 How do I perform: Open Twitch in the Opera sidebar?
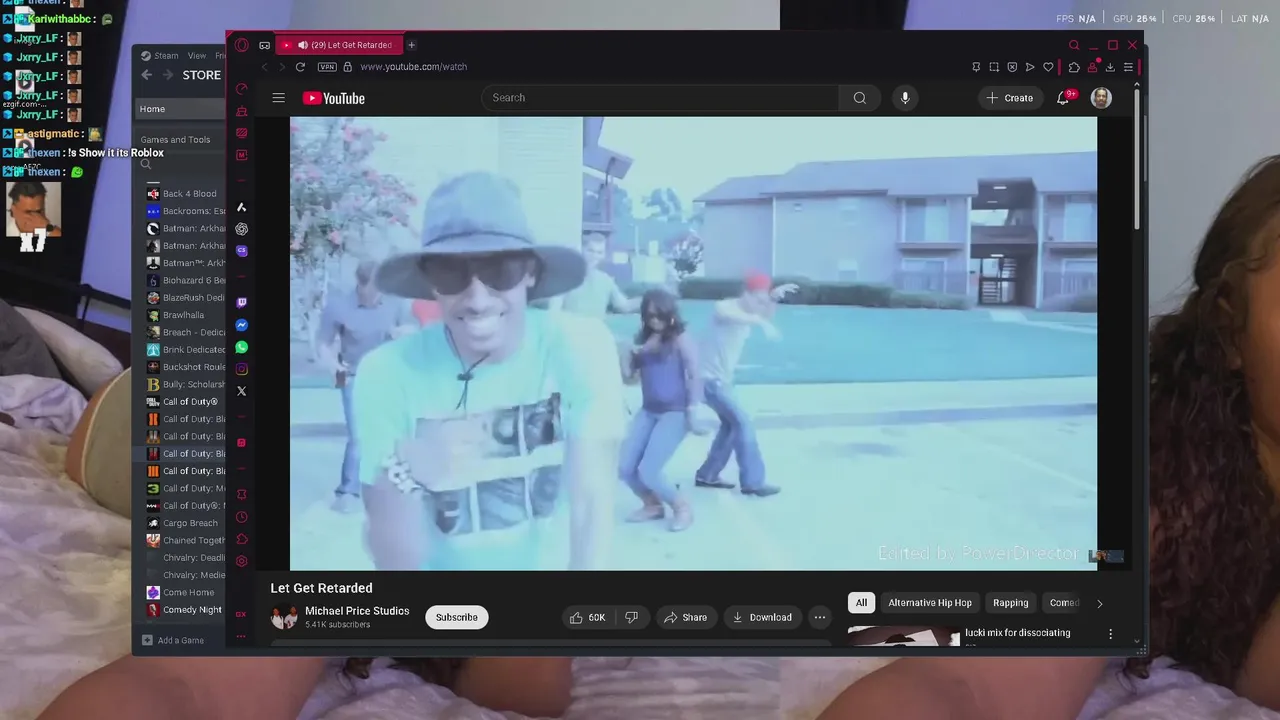241,302
